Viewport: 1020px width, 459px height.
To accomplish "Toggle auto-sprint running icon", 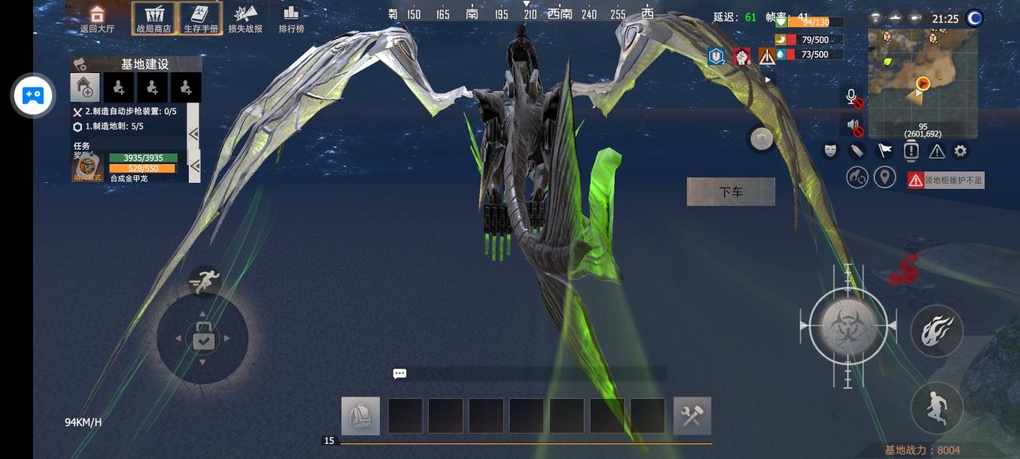I will pyautogui.click(x=204, y=282).
